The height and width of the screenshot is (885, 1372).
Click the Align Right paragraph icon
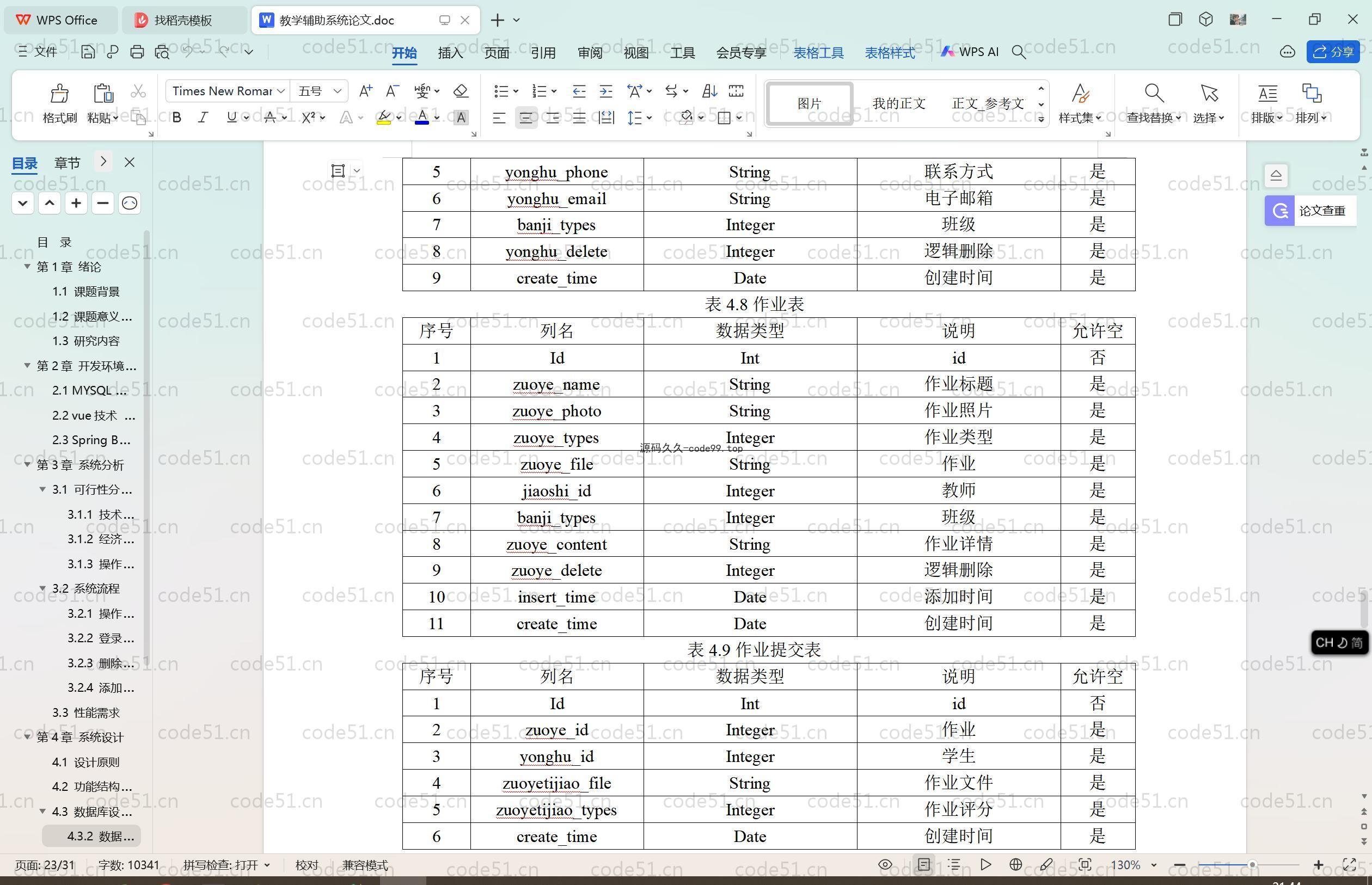(553, 118)
